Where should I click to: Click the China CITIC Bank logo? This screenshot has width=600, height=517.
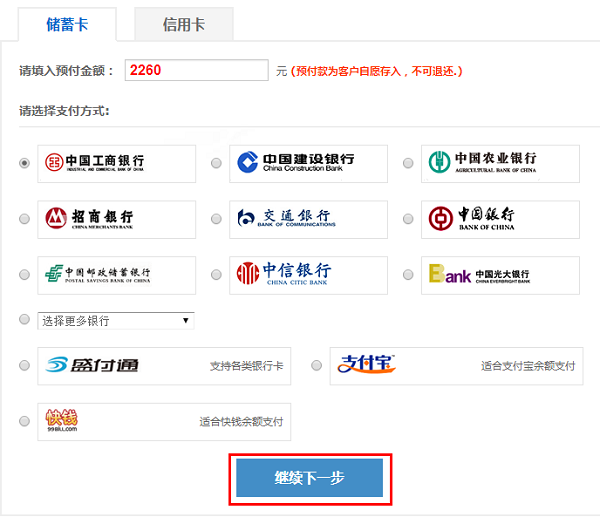(x=308, y=273)
